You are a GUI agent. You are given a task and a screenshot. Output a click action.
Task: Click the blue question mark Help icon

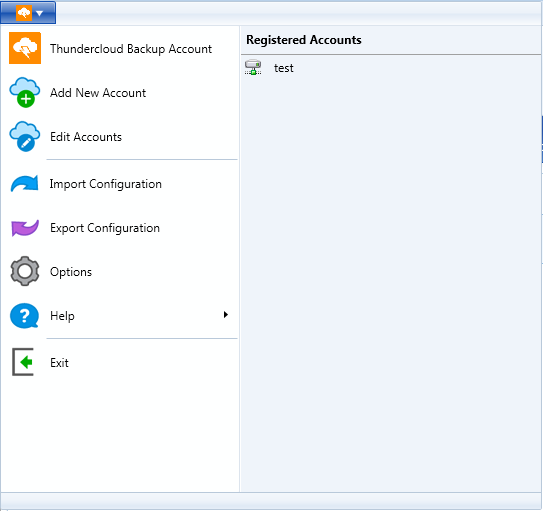click(24, 315)
